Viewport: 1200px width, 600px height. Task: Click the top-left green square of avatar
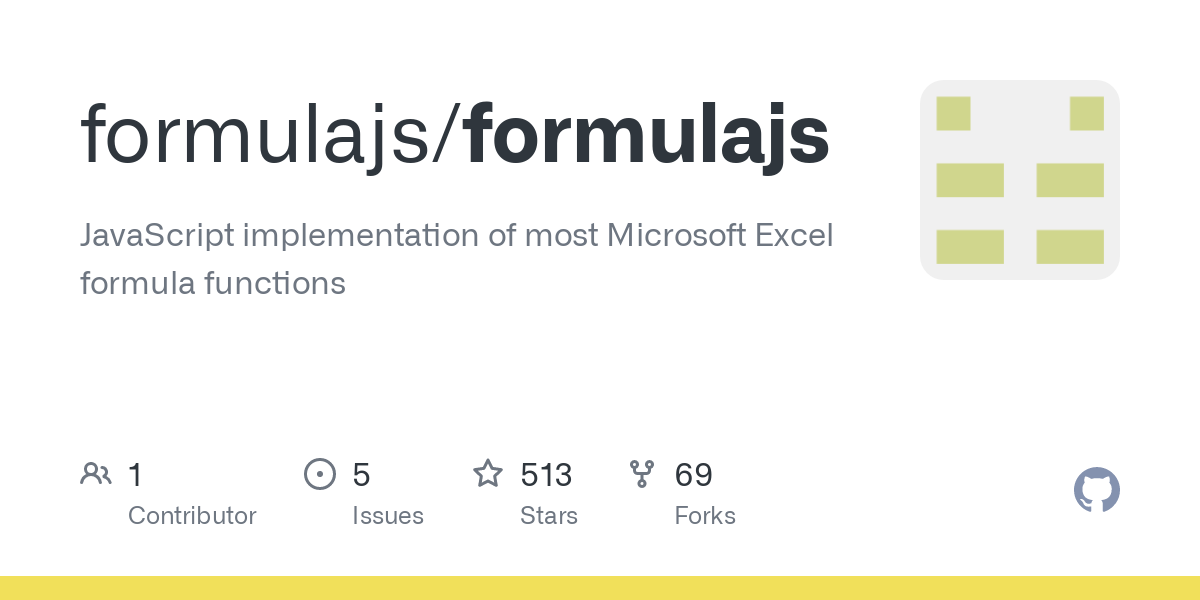pos(954,113)
